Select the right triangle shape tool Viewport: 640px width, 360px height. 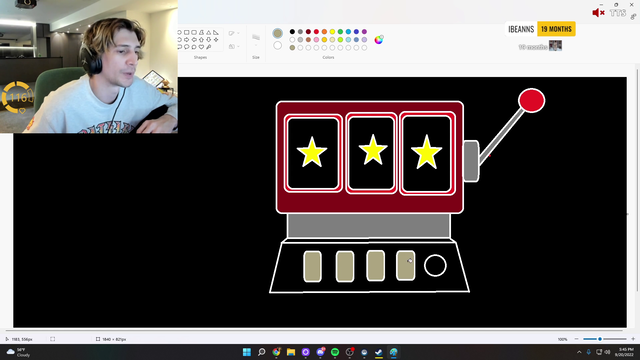pos(216,32)
